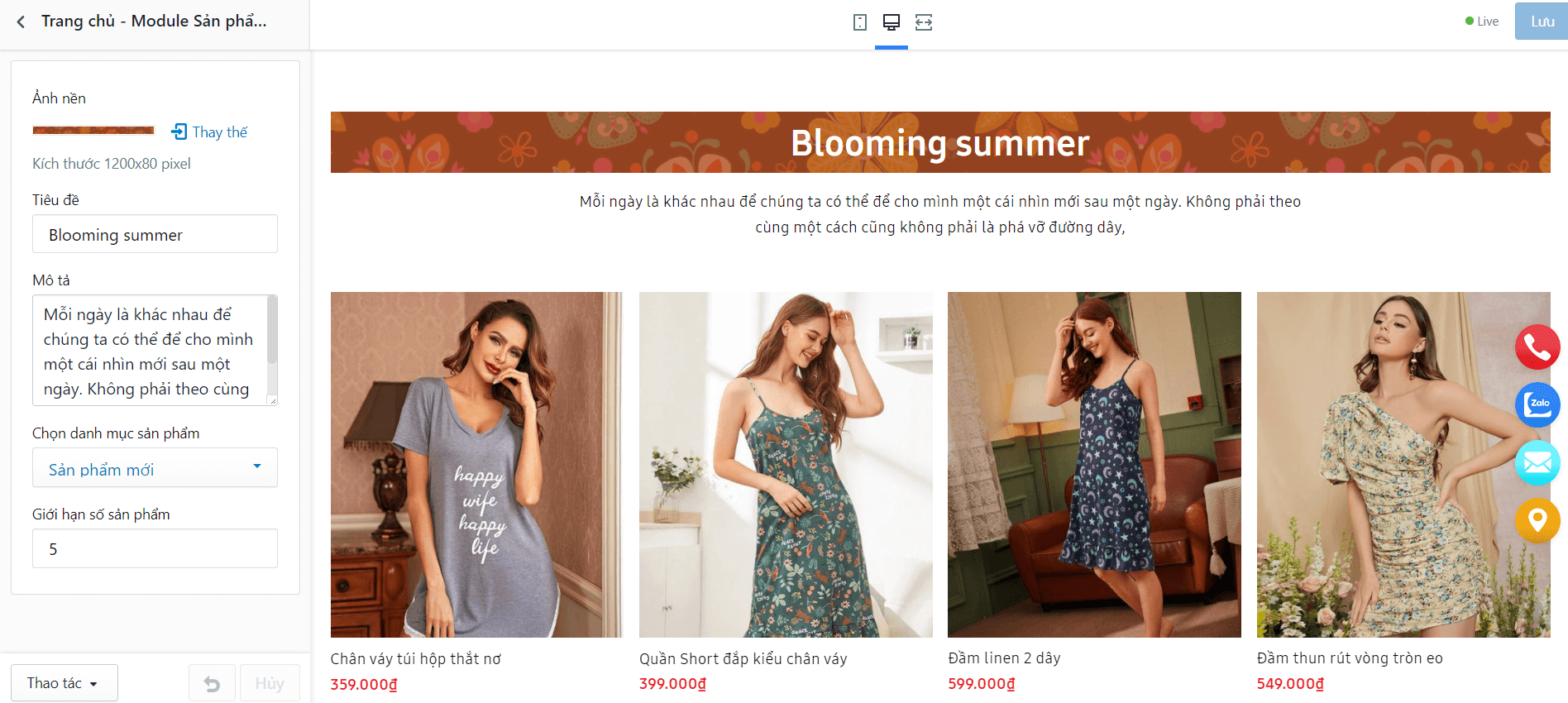
Task: Click the Quần Short đắp kiểu chân váy title
Action: click(x=743, y=659)
